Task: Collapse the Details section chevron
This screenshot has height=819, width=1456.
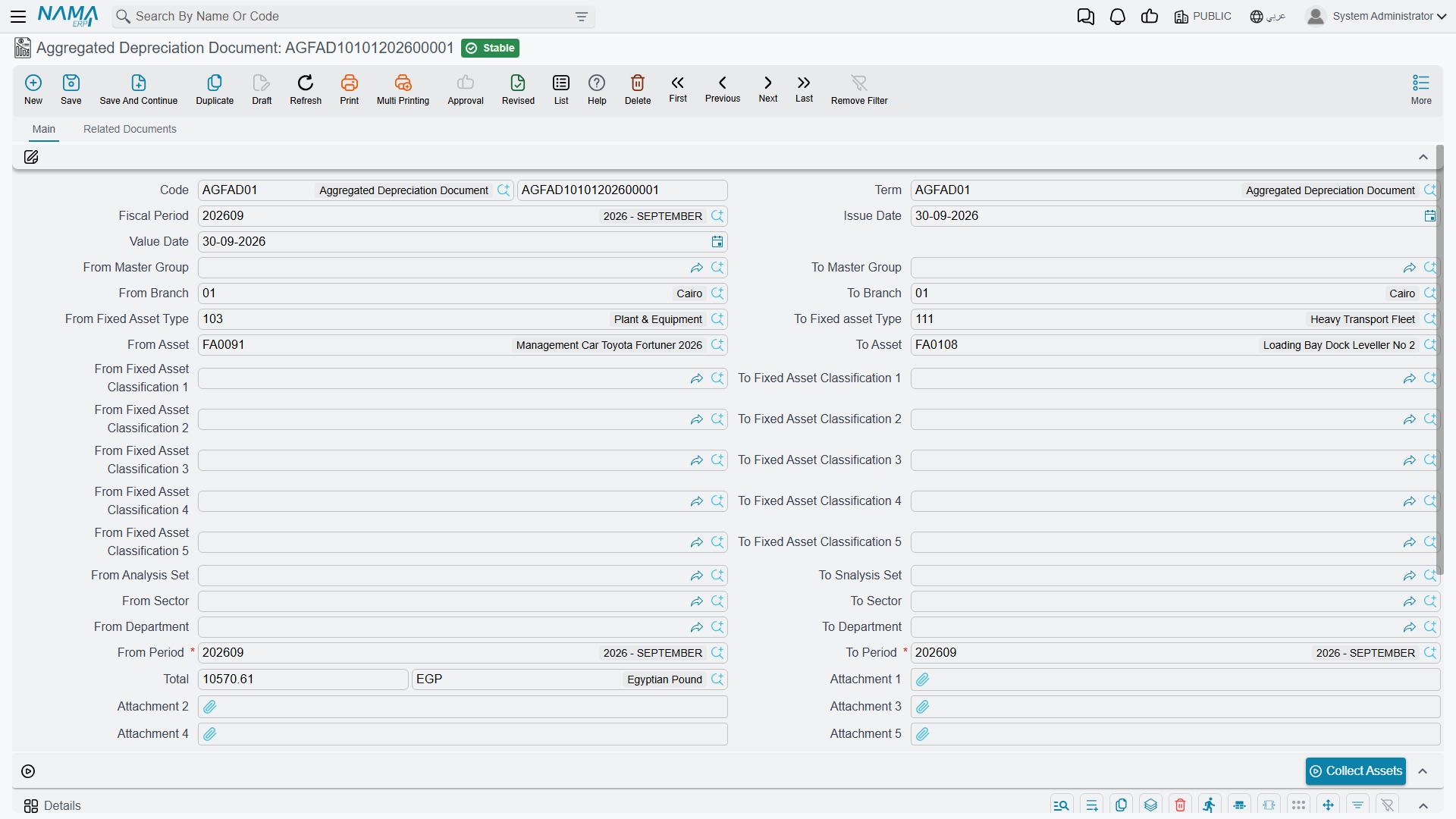Action: 1423,805
